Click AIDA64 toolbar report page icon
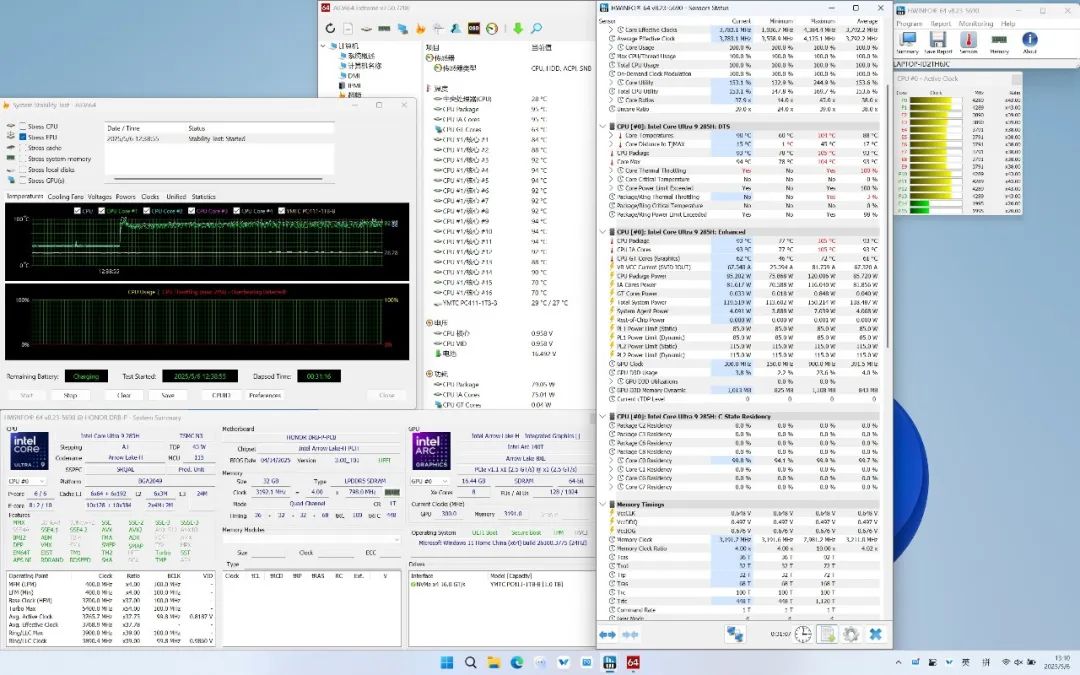1080x675 pixels. point(349,28)
